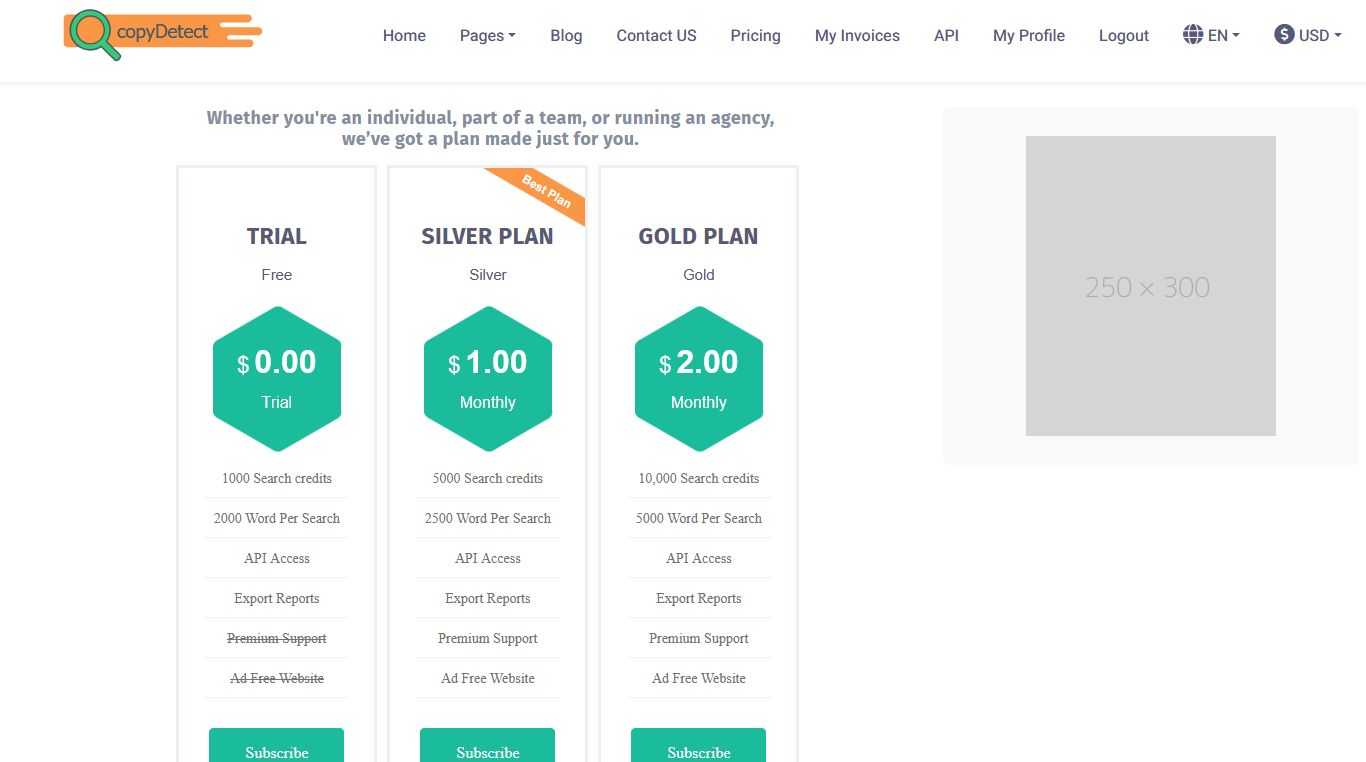Subscribe to the Trial plan

(276, 748)
